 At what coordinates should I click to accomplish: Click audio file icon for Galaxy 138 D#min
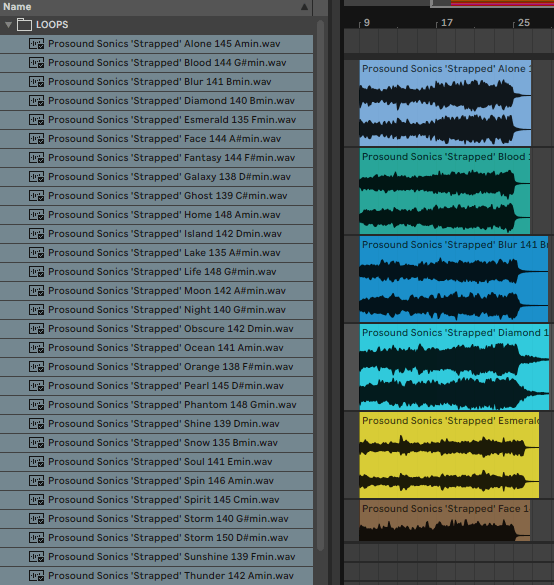tap(37, 177)
